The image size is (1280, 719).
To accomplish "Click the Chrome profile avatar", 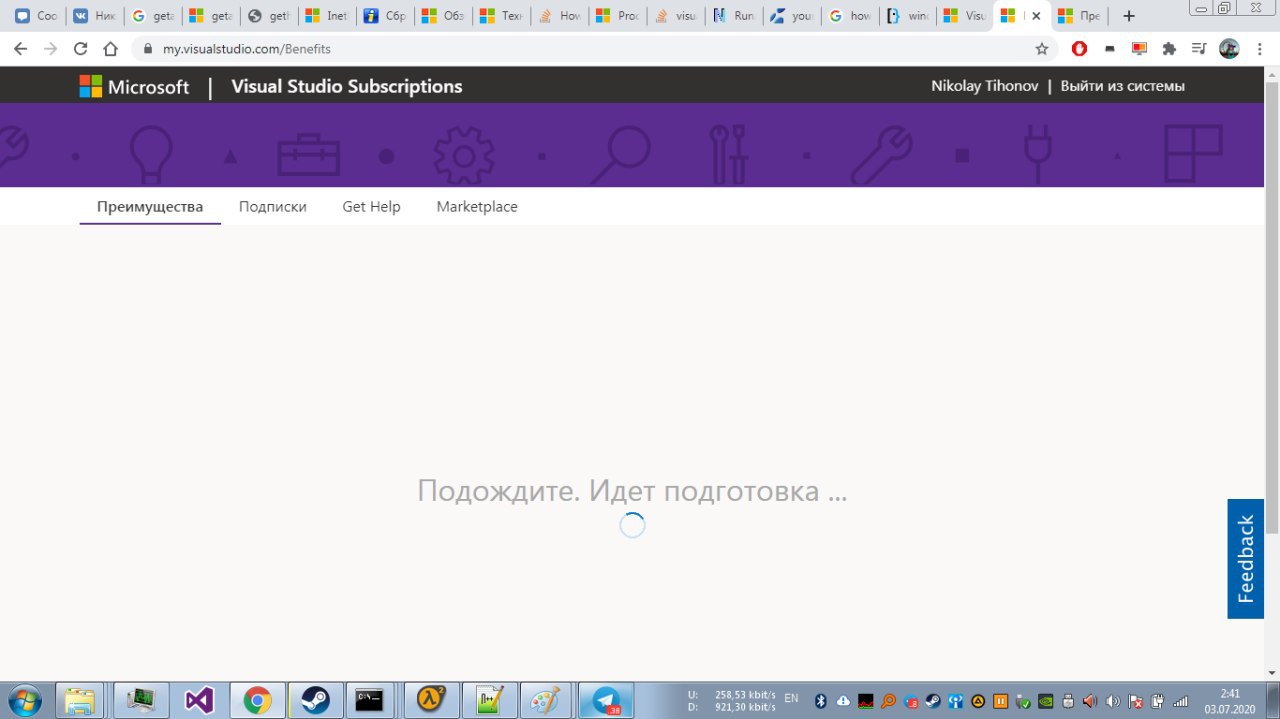I will [x=1230, y=48].
